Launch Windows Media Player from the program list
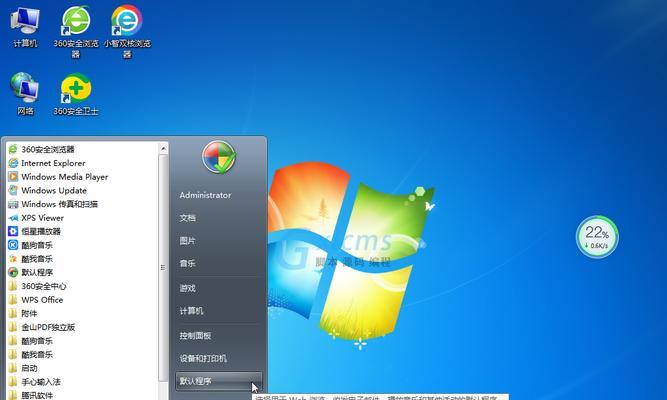This screenshot has height=400, width=667. click(x=83, y=177)
